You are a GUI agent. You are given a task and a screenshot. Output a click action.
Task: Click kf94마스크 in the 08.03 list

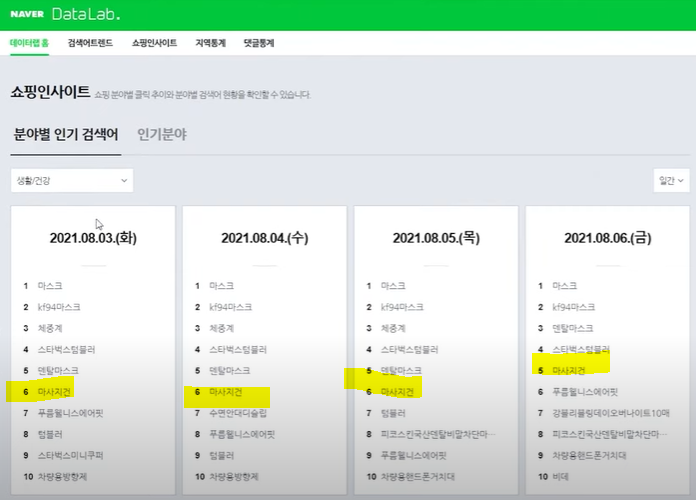(x=59, y=307)
